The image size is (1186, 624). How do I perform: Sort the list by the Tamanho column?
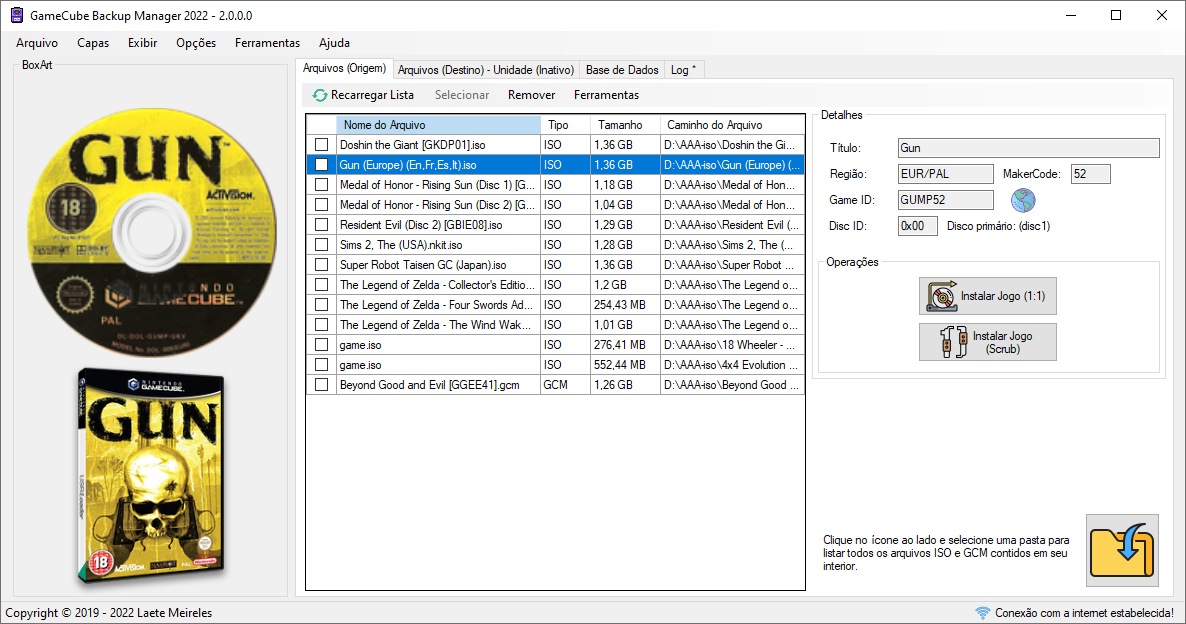pos(620,124)
